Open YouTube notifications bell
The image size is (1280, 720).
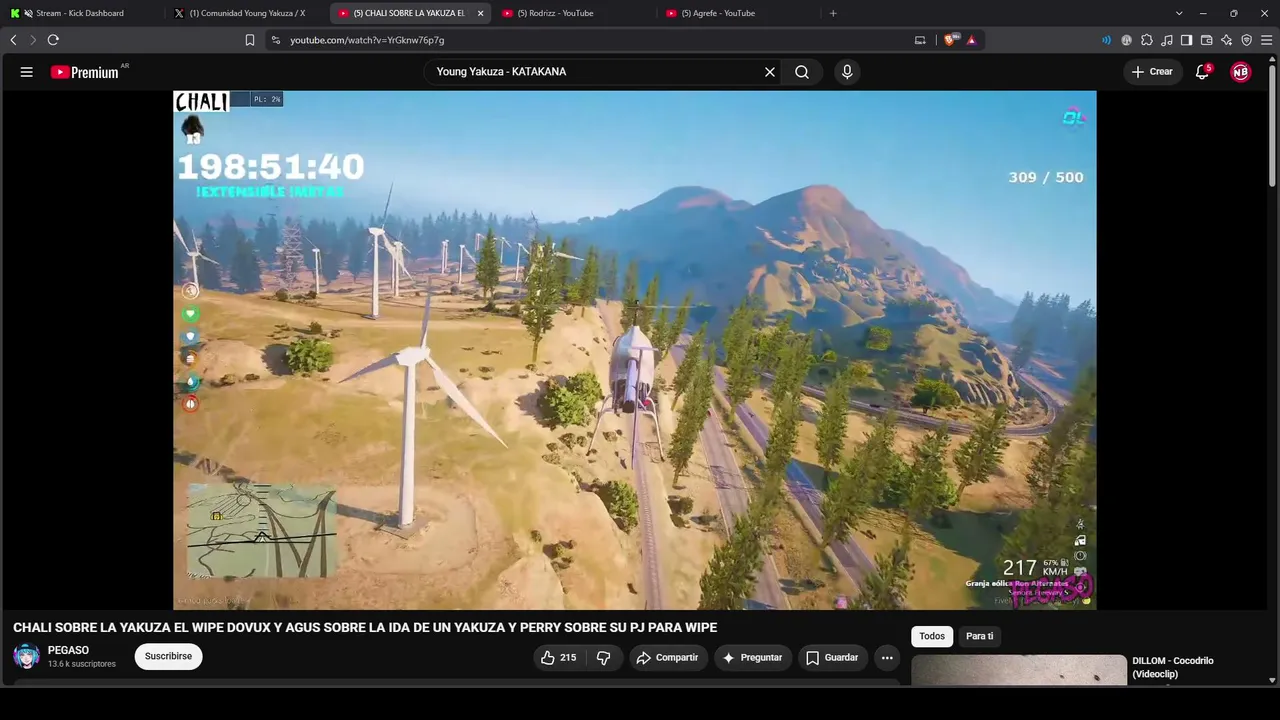pyautogui.click(x=1203, y=72)
